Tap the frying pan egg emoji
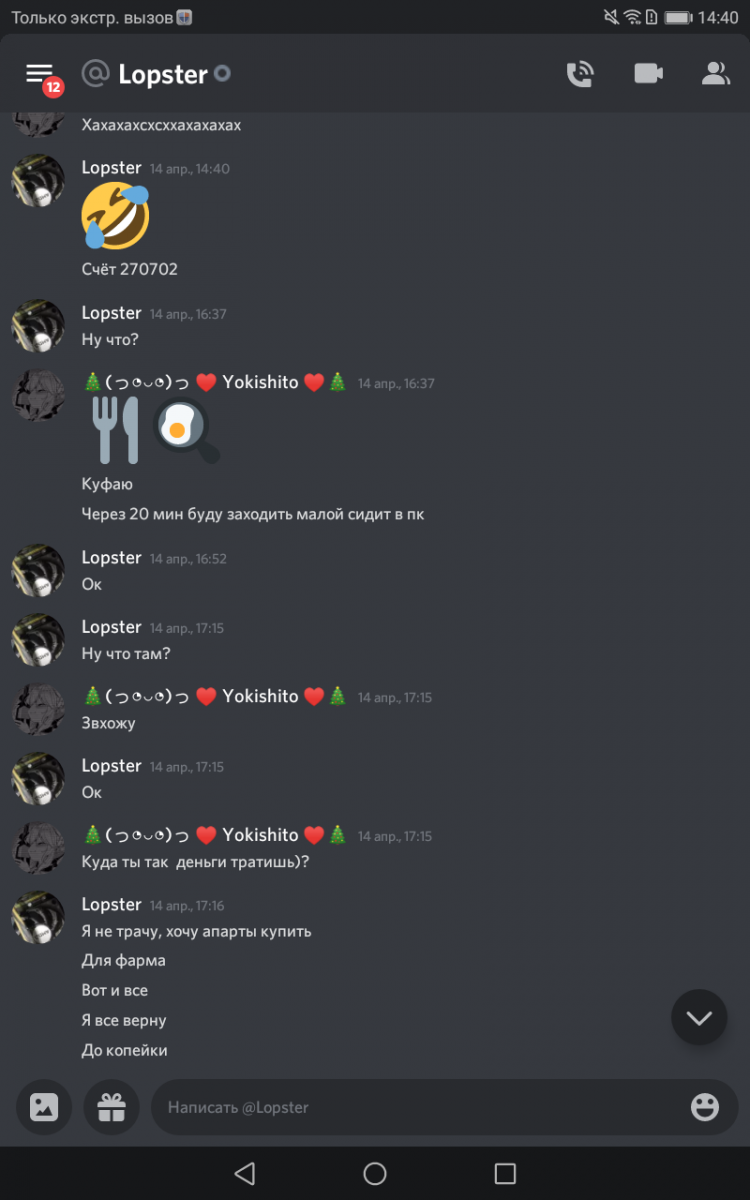The image size is (750, 1200). (187, 432)
